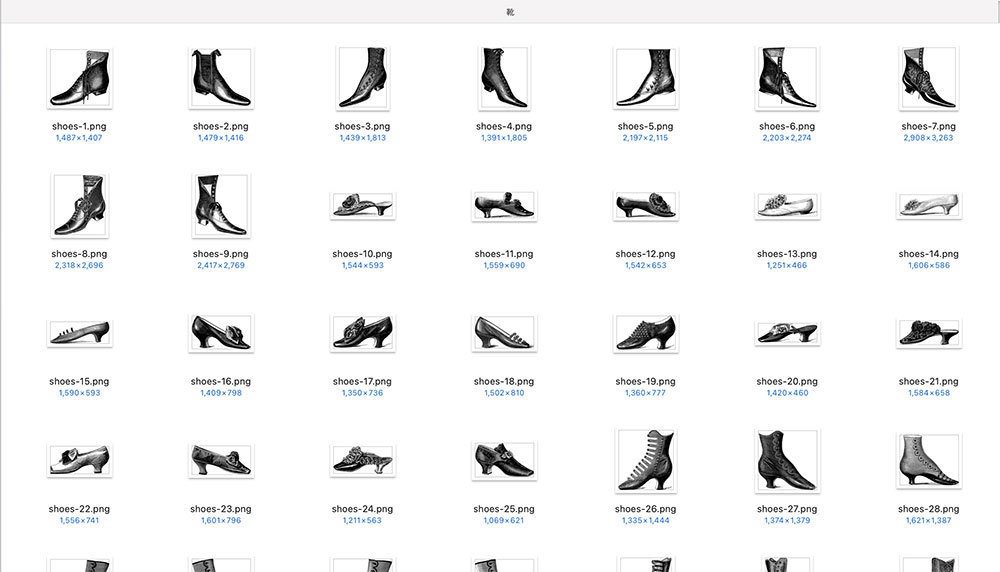Select the shoes-23.png thumbnail
The image size is (1000, 572).
221,460
